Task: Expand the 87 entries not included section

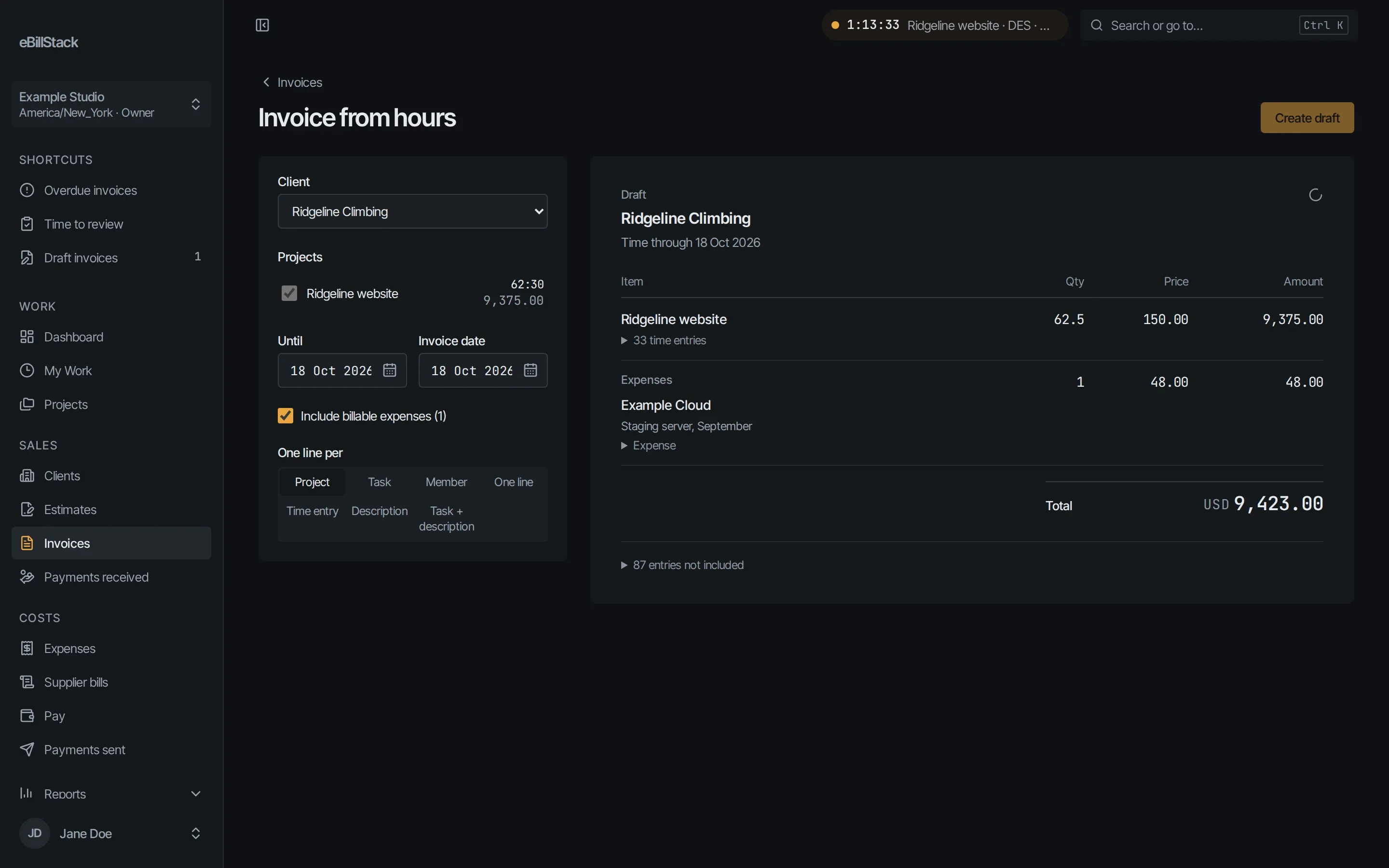Action: [x=682, y=565]
